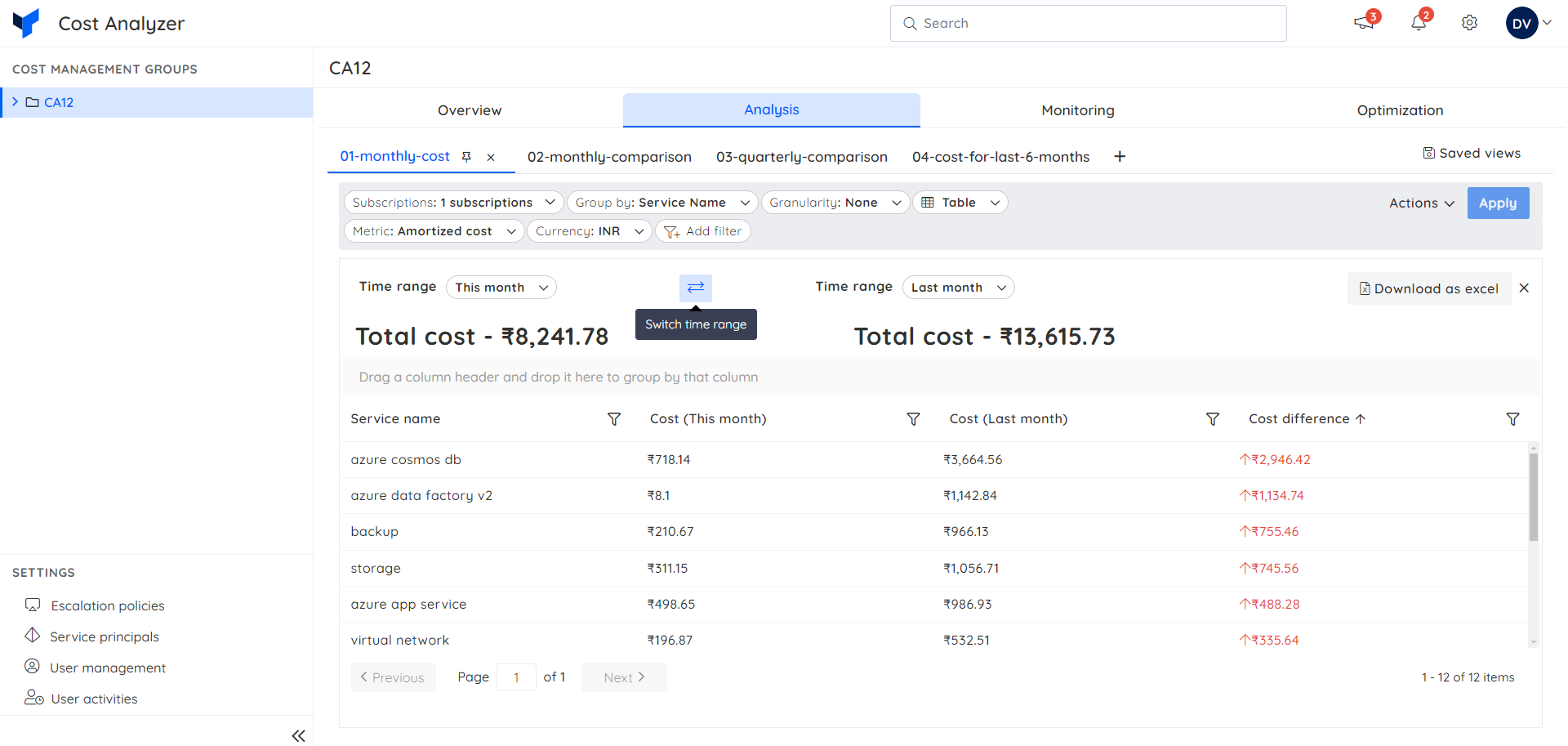Switch to the Analysis tab
This screenshot has height=746, width=1568.
[772, 109]
